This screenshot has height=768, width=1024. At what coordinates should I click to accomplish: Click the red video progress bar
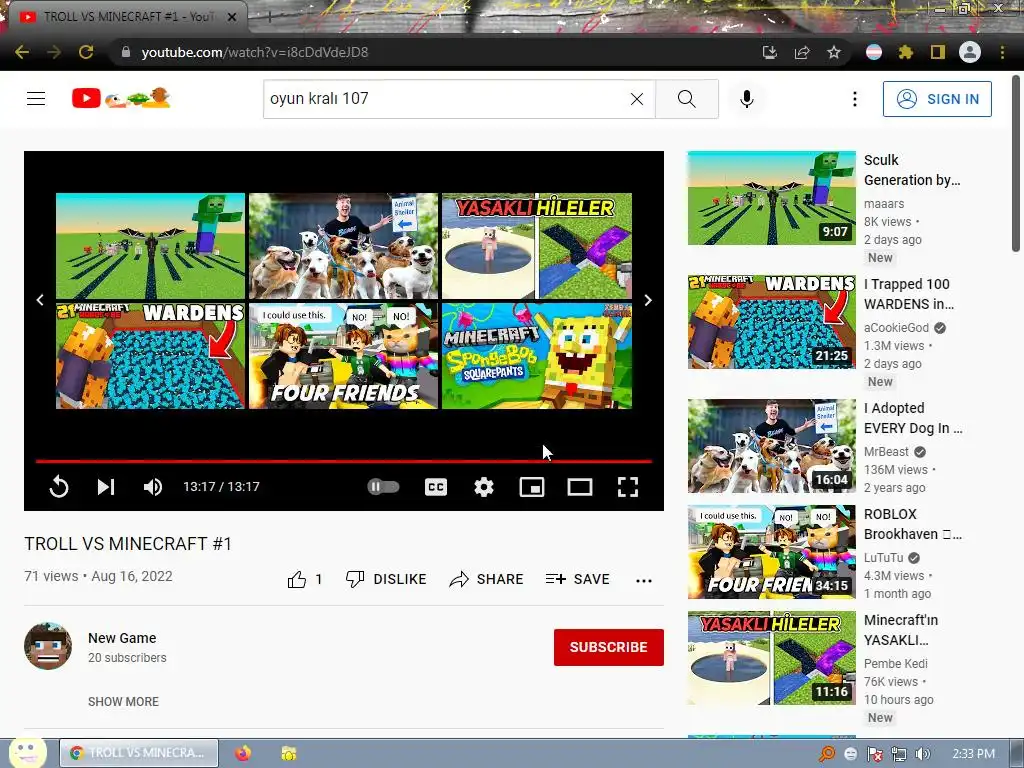[x=344, y=461]
